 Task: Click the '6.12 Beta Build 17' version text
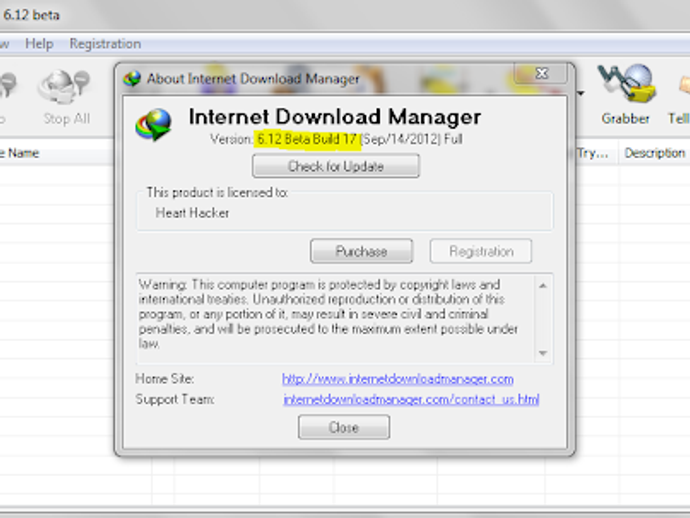pos(307,139)
